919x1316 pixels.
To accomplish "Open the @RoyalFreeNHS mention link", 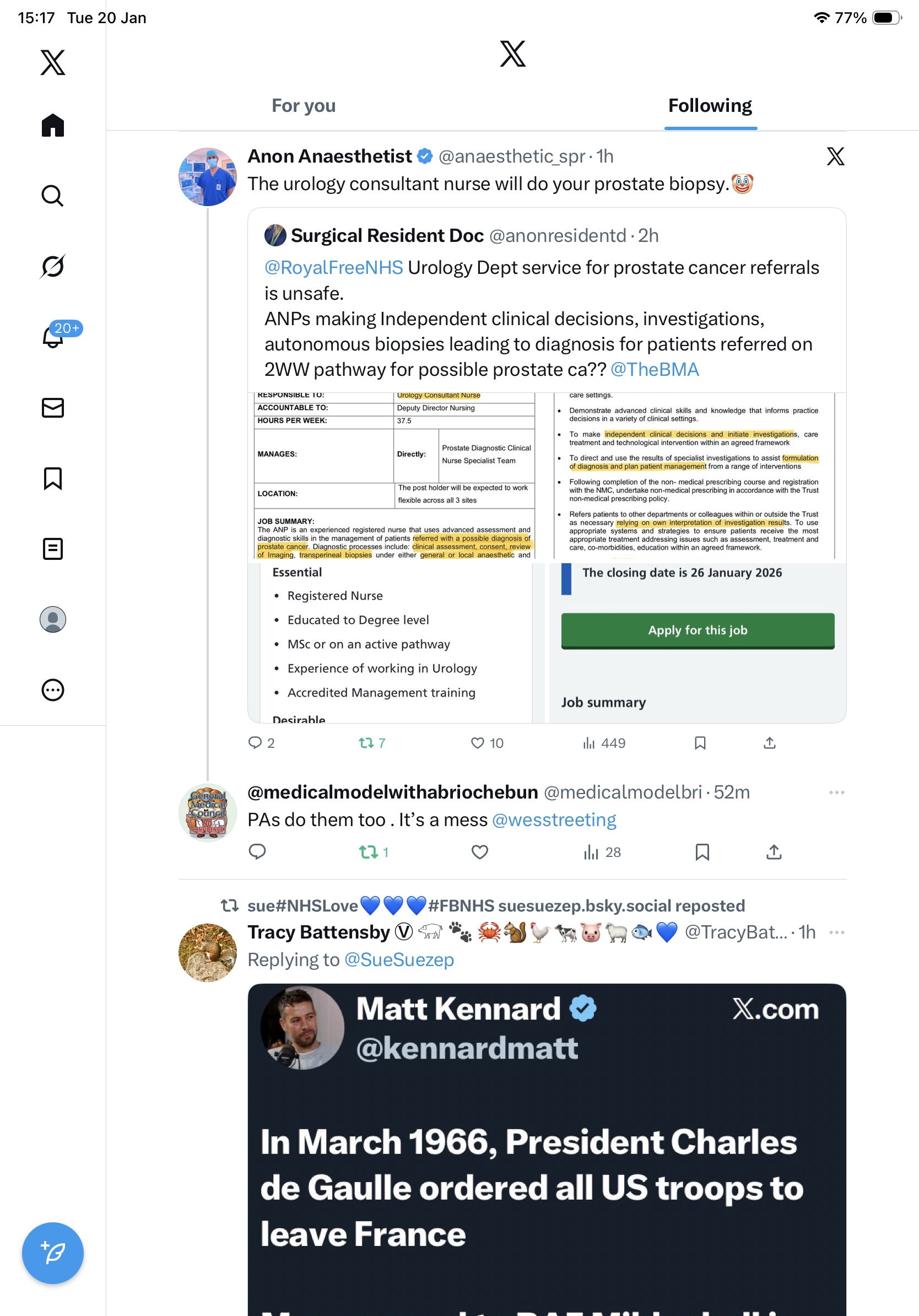I will tap(333, 268).
